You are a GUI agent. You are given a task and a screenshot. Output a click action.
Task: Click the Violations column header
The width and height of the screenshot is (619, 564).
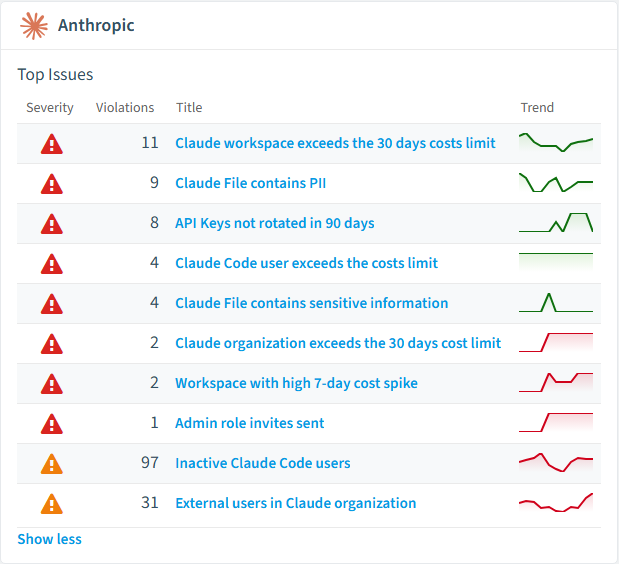(x=125, y=108)
